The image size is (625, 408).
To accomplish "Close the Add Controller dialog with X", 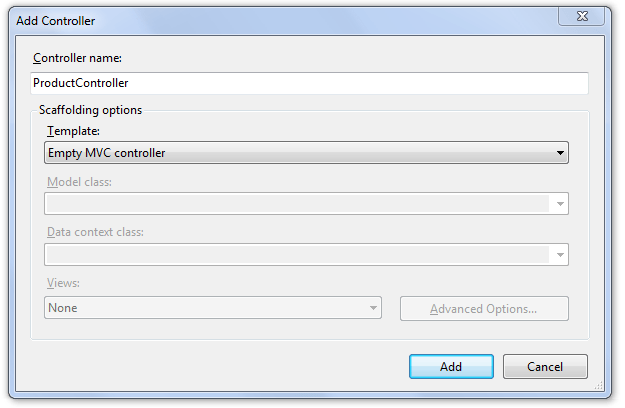I will point(582,16).
